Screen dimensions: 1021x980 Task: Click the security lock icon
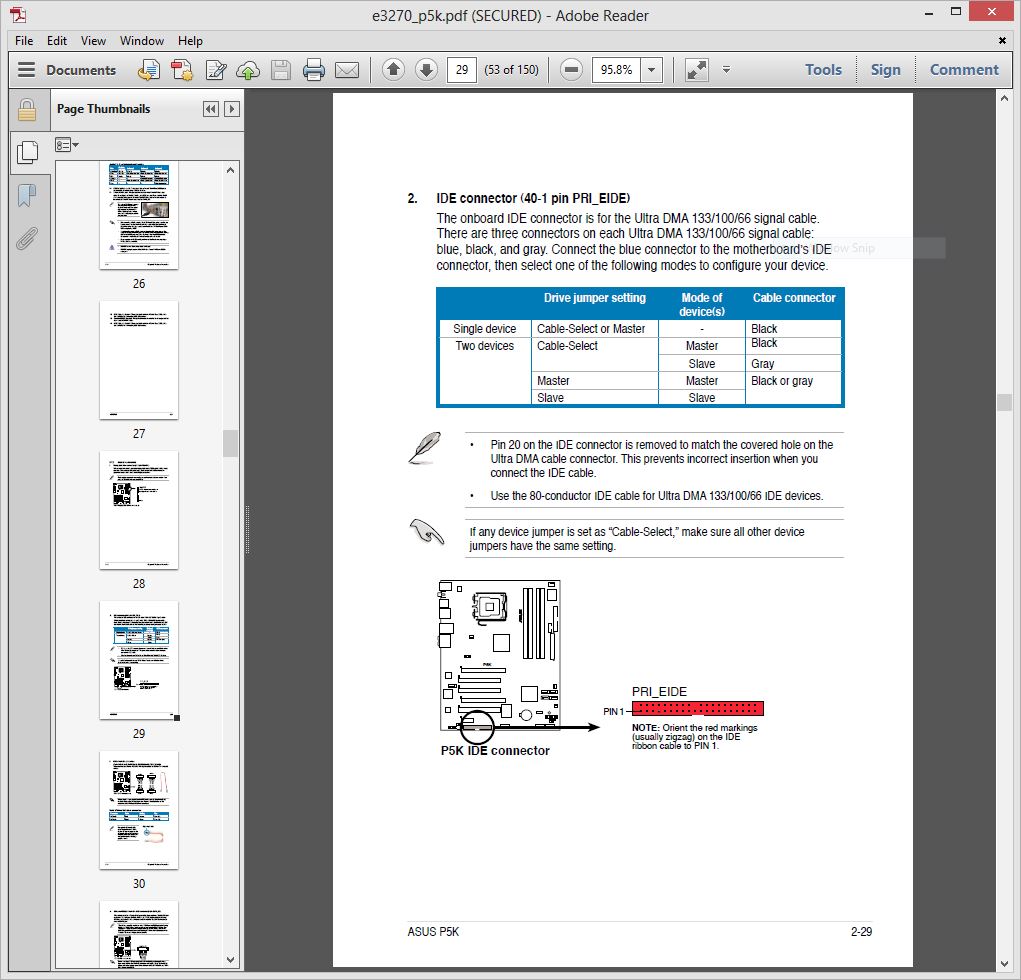[27, 109]
